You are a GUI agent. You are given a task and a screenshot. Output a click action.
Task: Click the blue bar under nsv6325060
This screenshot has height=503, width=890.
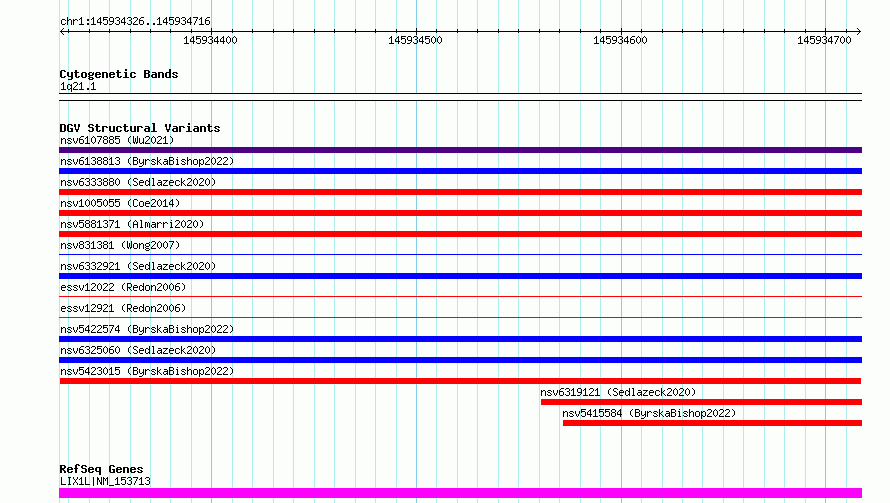460,360
